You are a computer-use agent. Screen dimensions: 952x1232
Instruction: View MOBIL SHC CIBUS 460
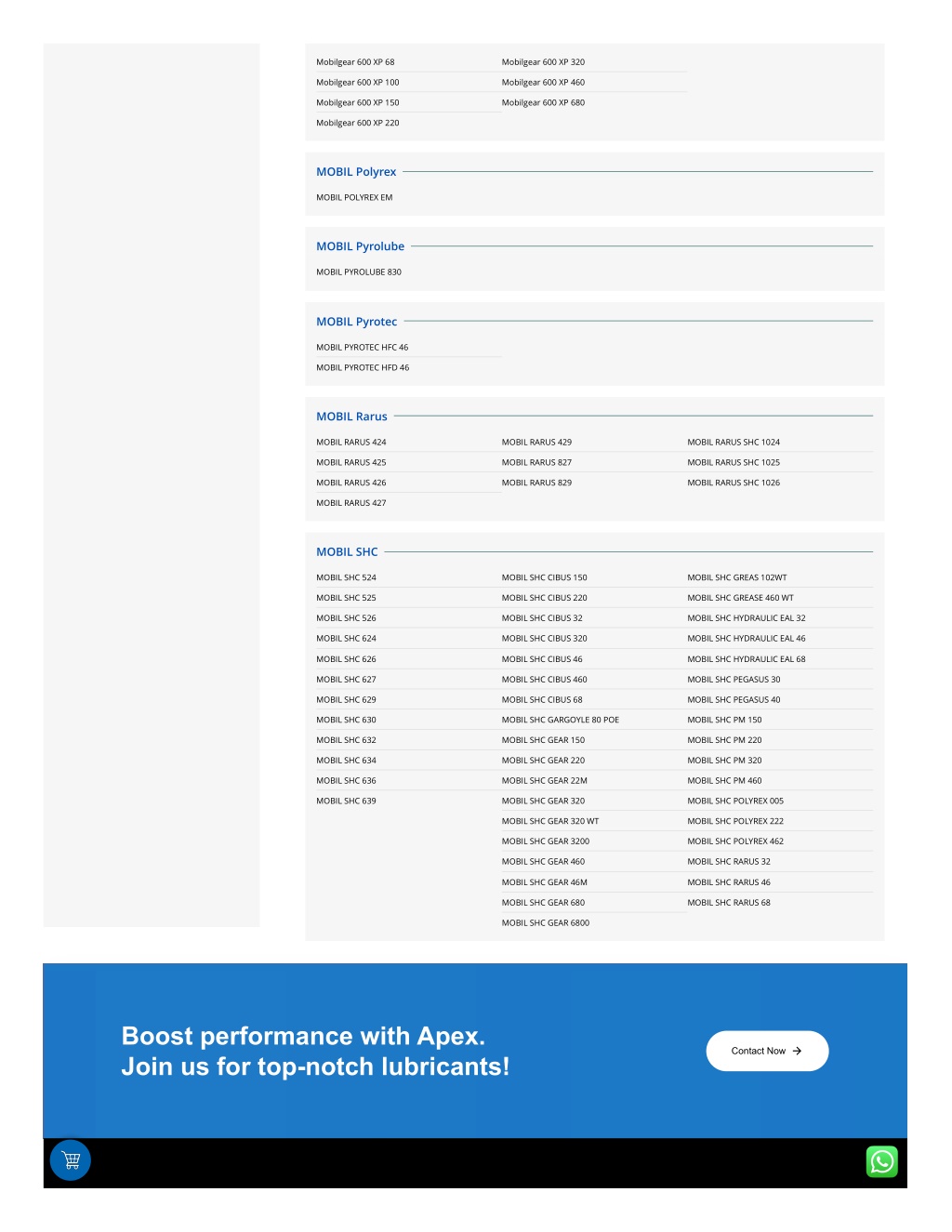click(x=544, y=680)
